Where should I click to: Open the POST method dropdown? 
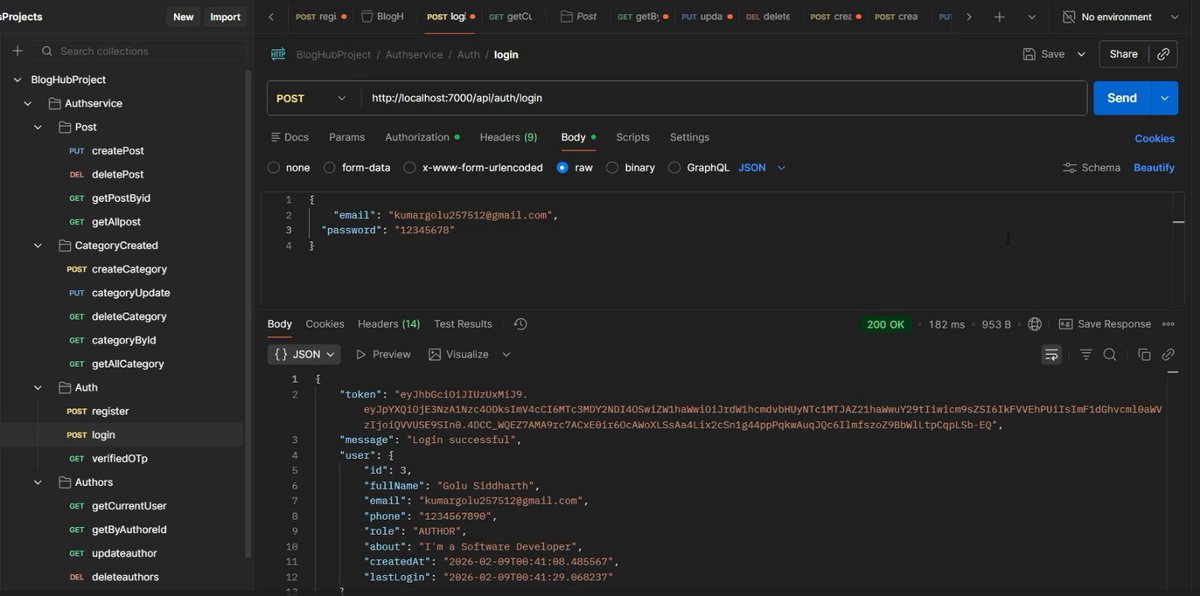click(x=313, y=98)
